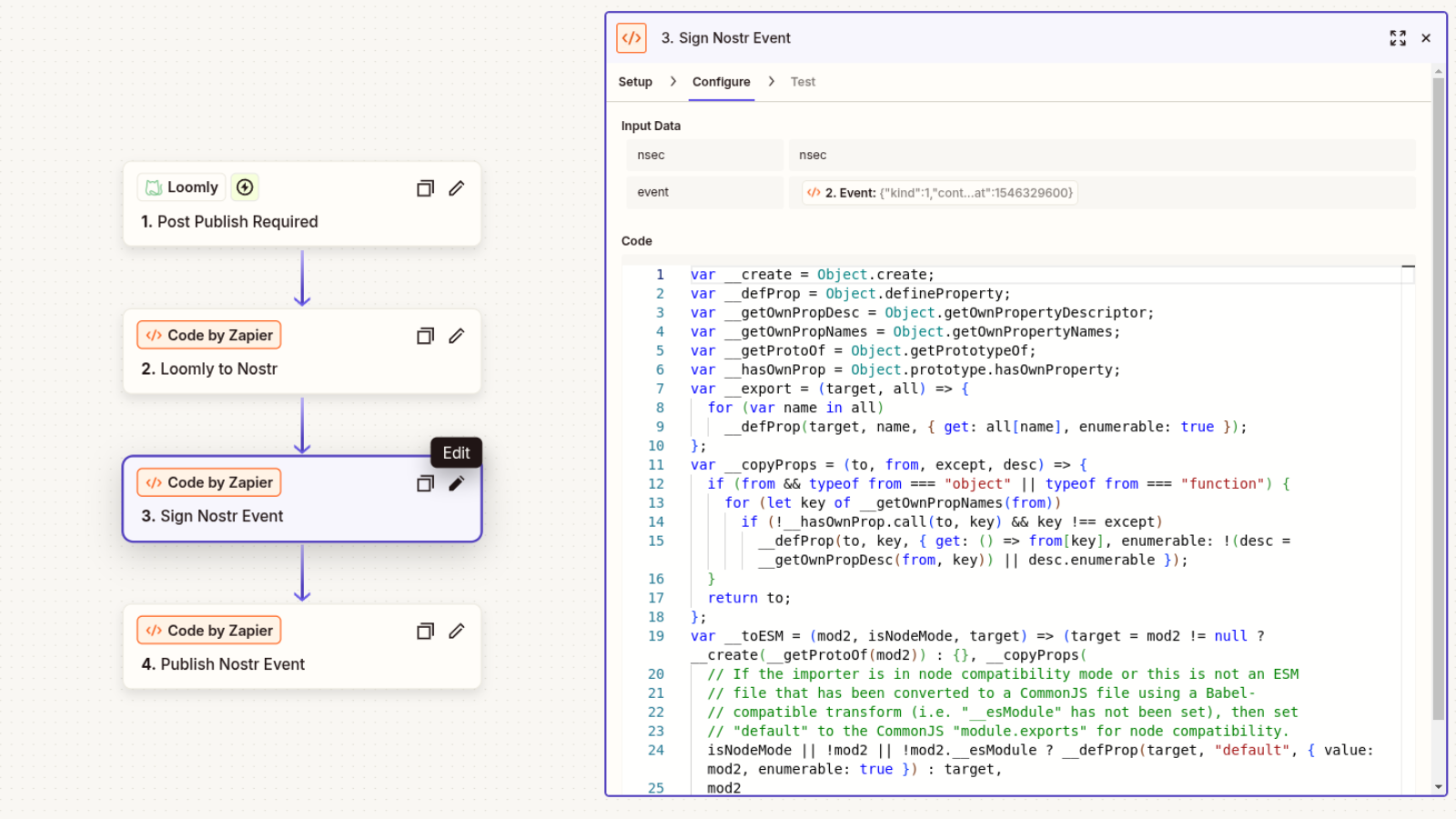Edit the Loomly to Nostr step
The image size is (1456, 819).
click(457, 336)
